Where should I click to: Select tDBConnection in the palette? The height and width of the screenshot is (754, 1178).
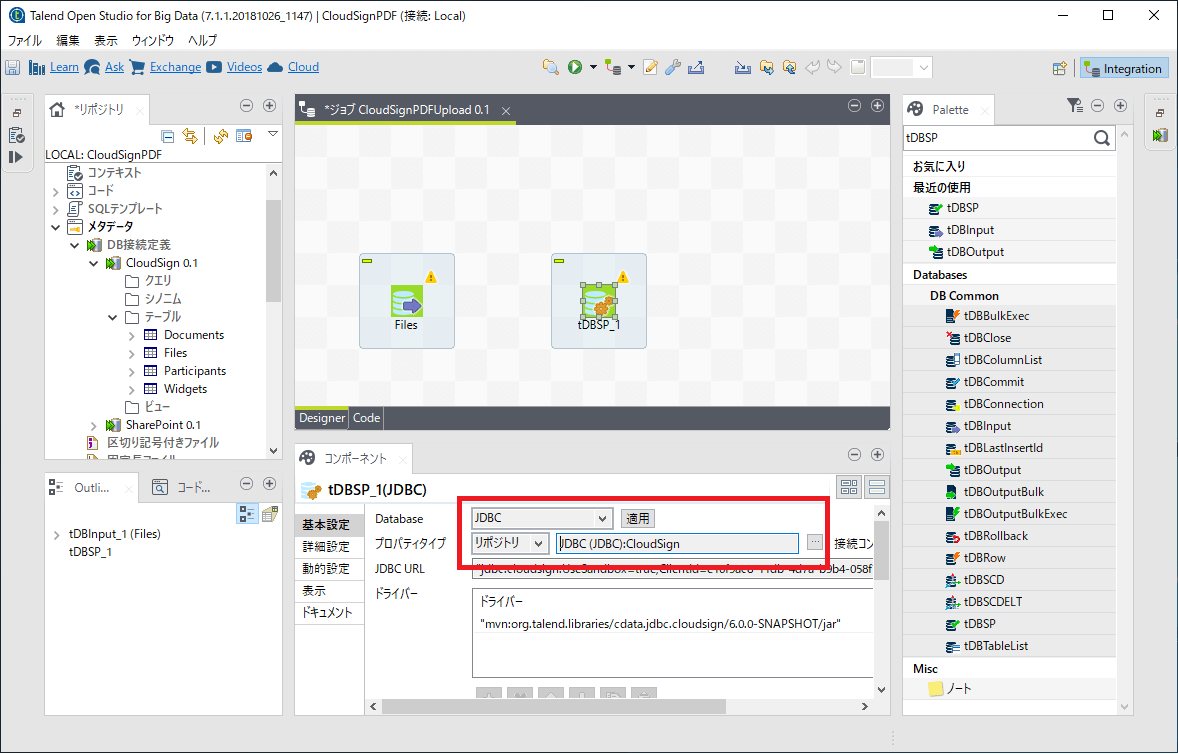tap(1004, 404)
